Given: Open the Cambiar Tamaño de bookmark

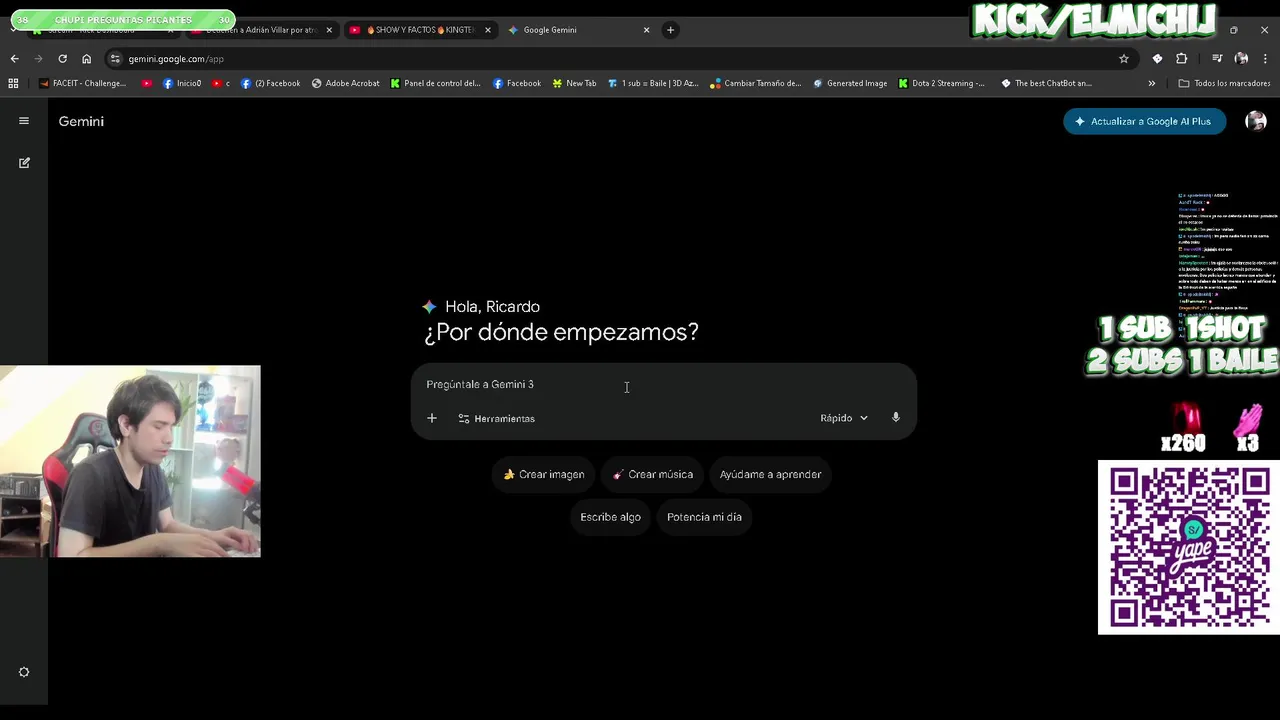Looking at the screenshot, I should 755,83.
